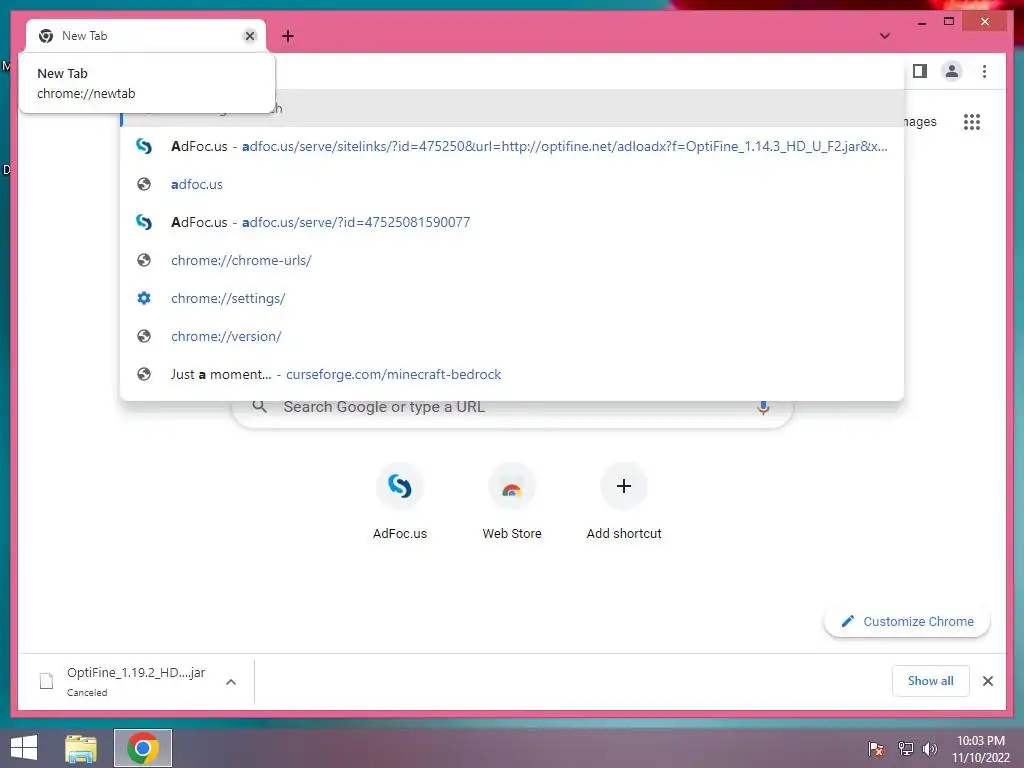This screenshot has height=768, width=1024.
Task: Open network tray icon
Action: pos(905,749)
